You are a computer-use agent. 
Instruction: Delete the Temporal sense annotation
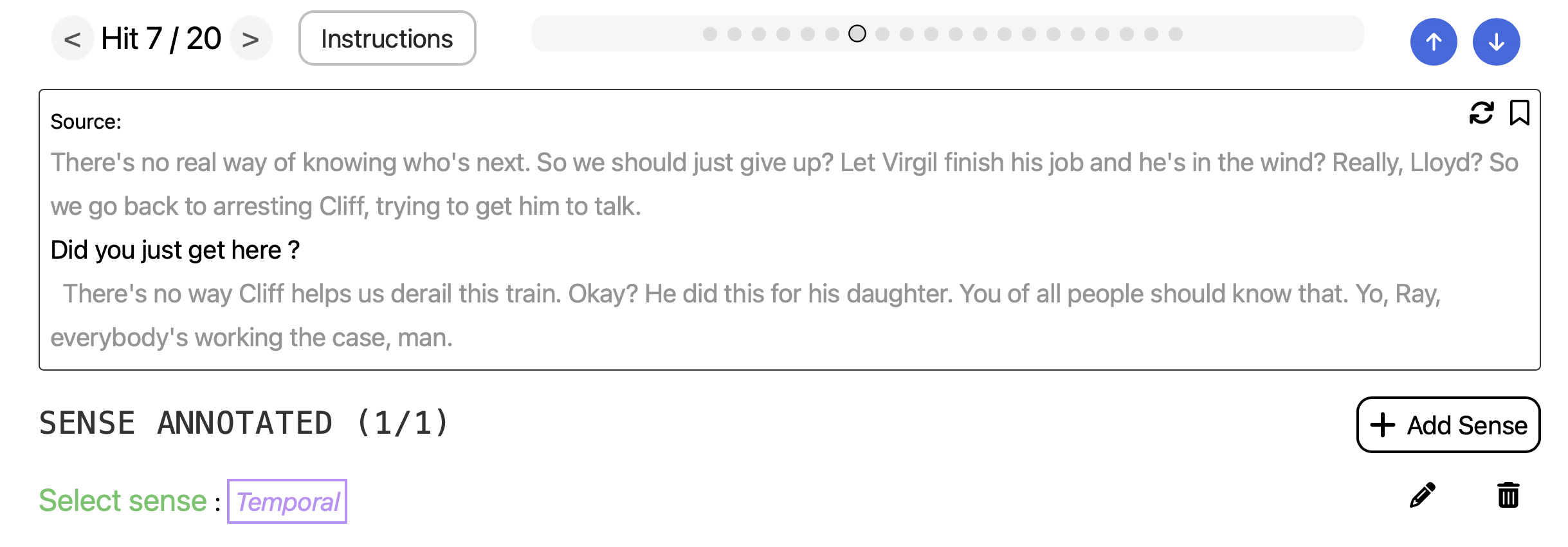[x=1508, y=496]
